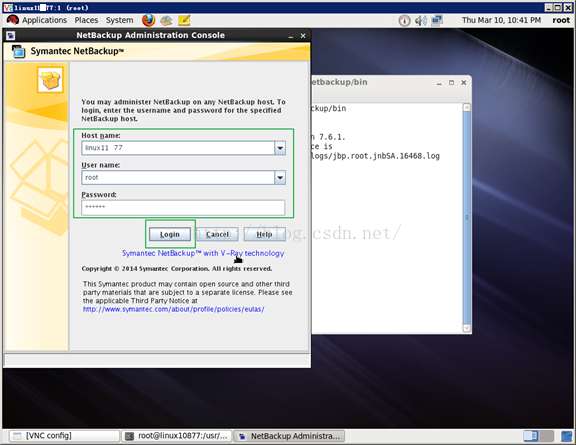The width and height of the screenshot is (576, 445).
Task: Open the Places menu
Action: click(86, 20)
